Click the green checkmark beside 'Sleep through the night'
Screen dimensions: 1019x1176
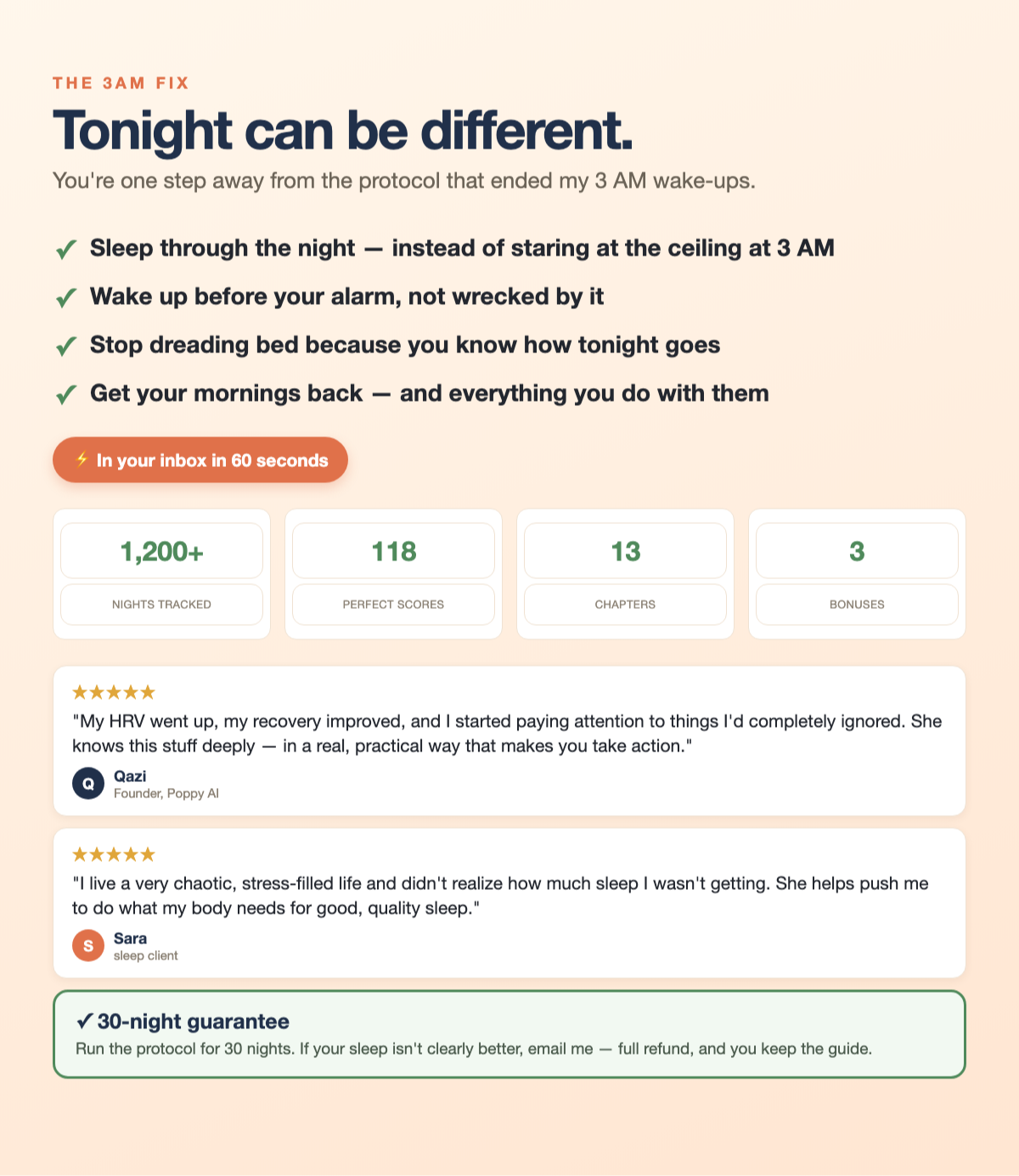66,250
